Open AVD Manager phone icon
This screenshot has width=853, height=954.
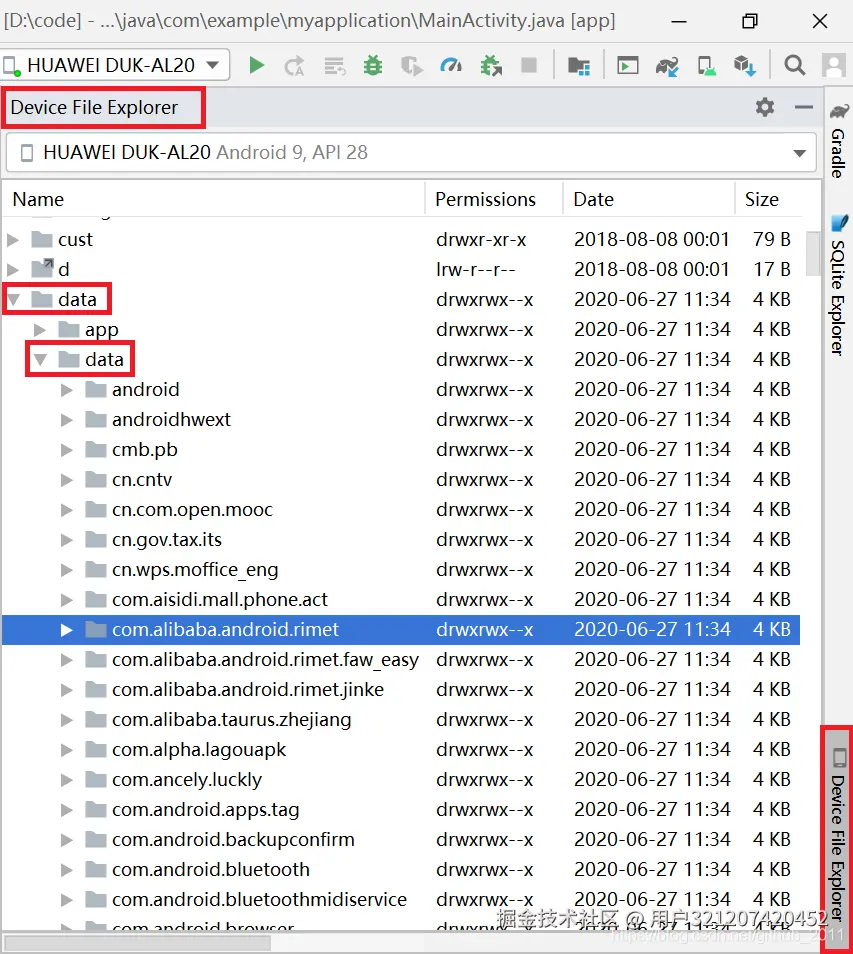706,65
